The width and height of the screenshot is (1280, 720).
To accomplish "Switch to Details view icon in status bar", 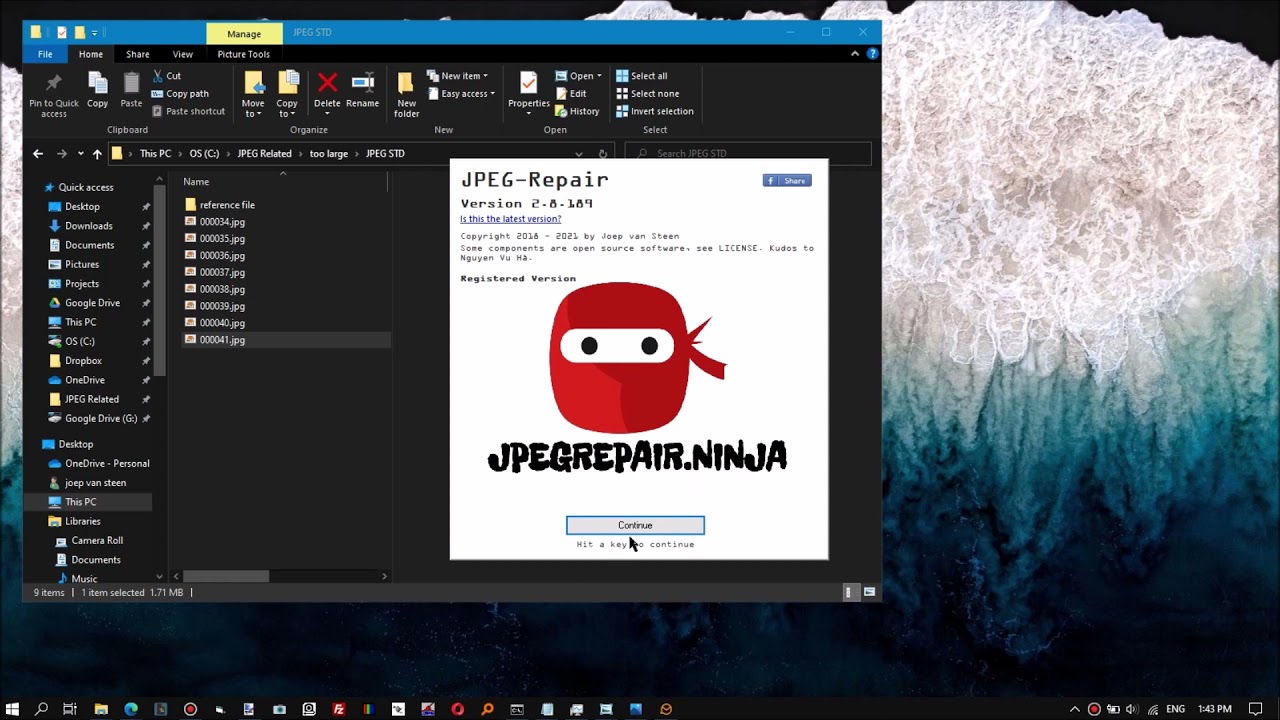I will tap(849, 592).
